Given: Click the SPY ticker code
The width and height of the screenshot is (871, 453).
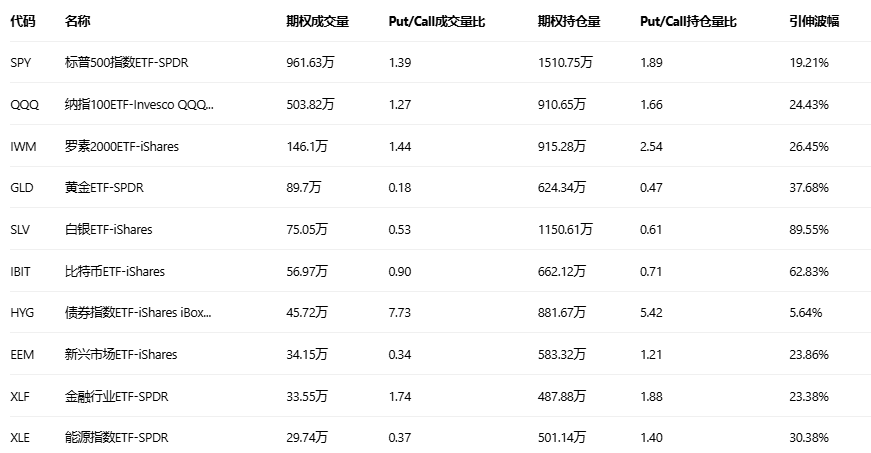Looking at the screenshot, I should (x=21, y=63).
